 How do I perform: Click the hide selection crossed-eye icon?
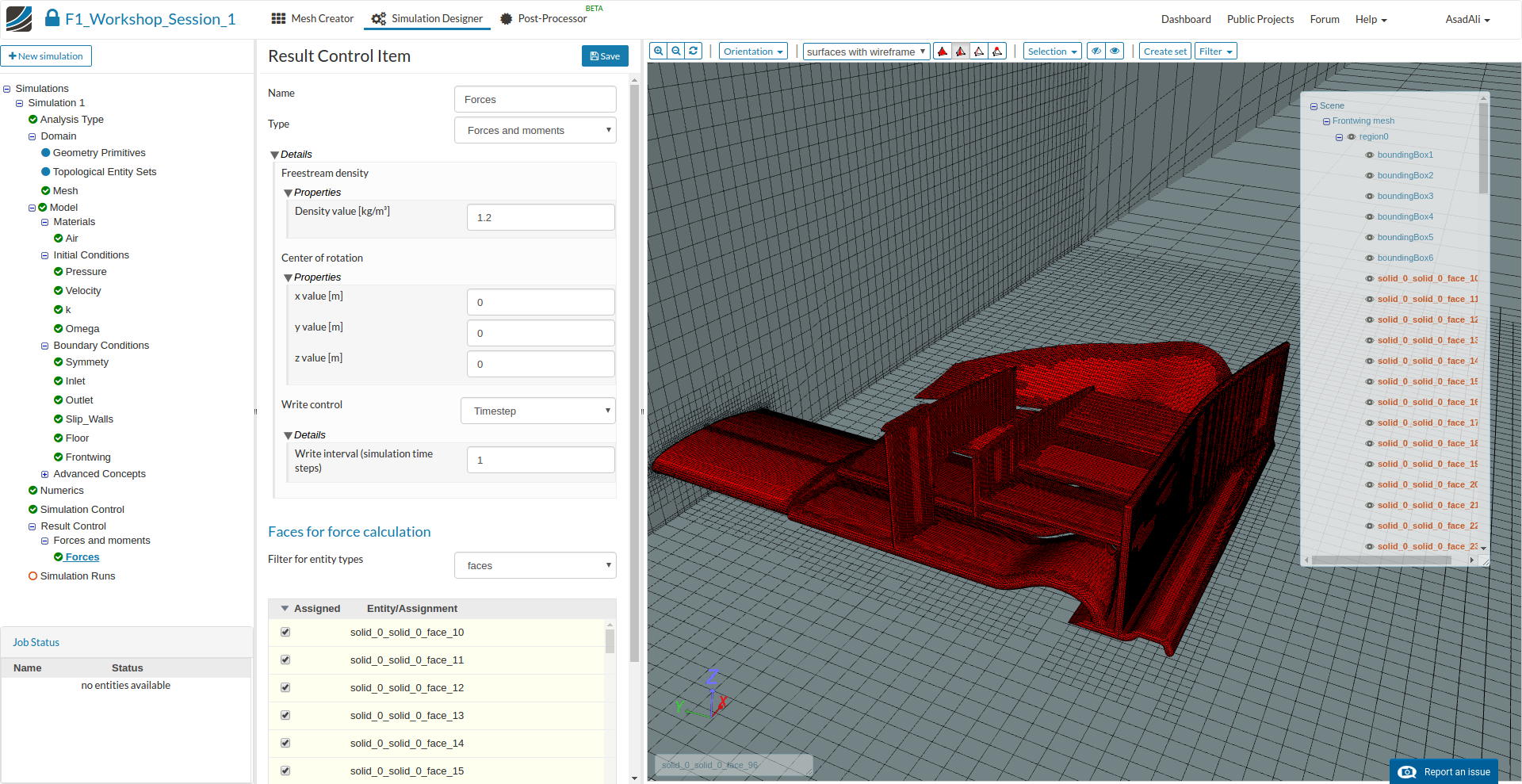(x=1096, y=52)
